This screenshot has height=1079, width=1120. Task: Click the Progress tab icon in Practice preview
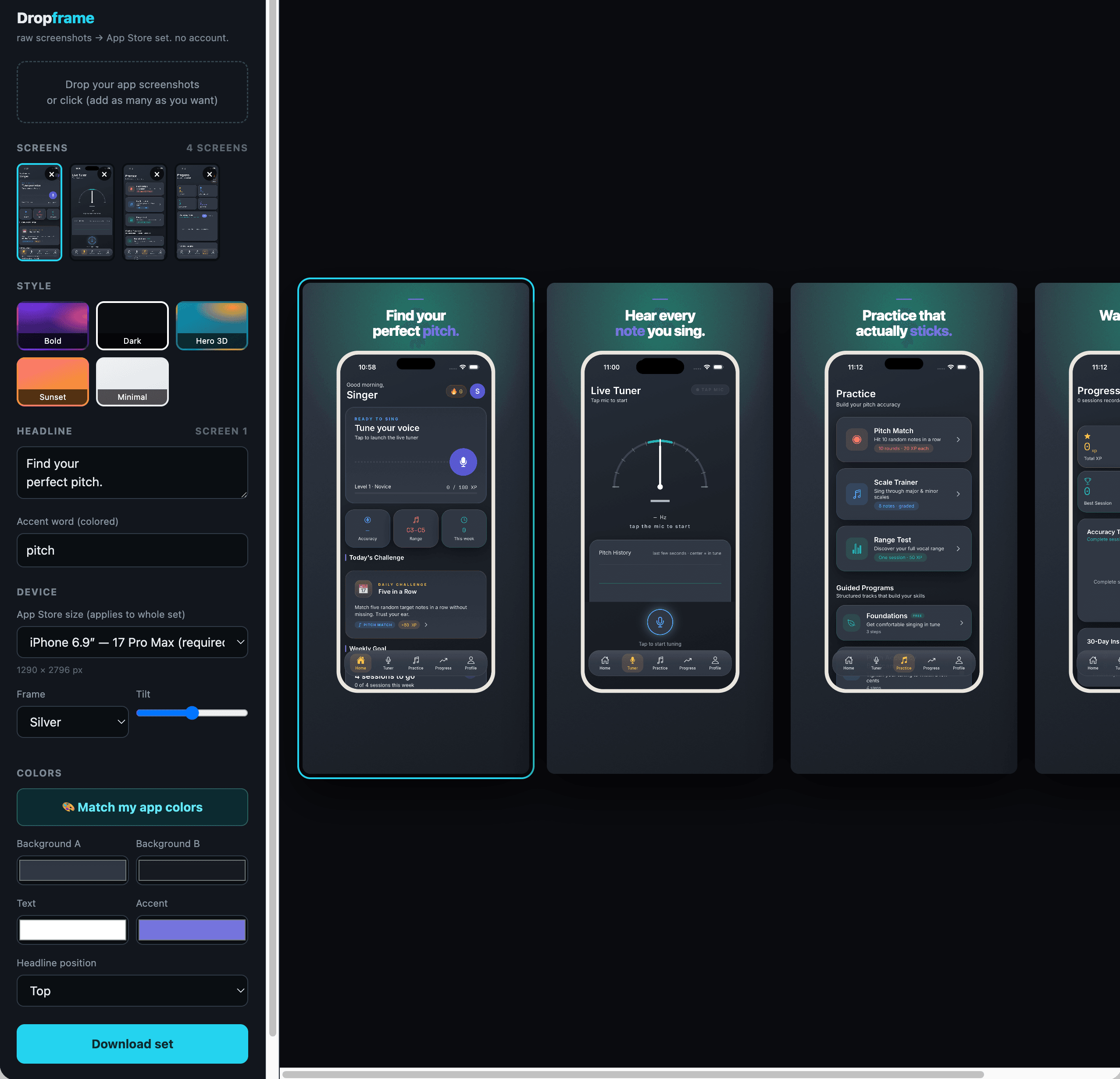pyautogui.click(x=931, y=660)
